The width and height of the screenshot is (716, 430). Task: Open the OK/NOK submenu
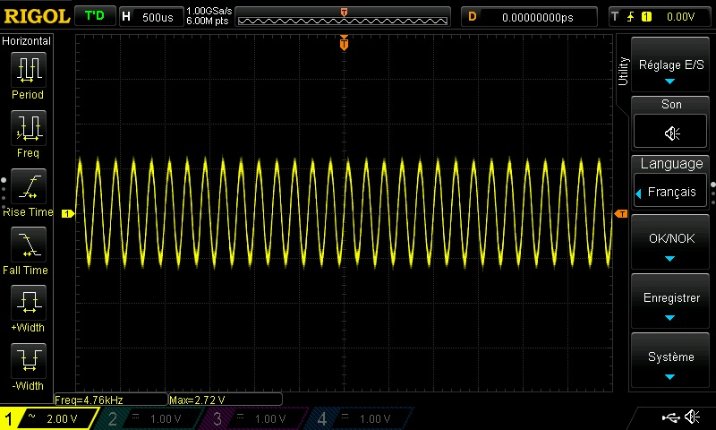[x=670, y=242]
